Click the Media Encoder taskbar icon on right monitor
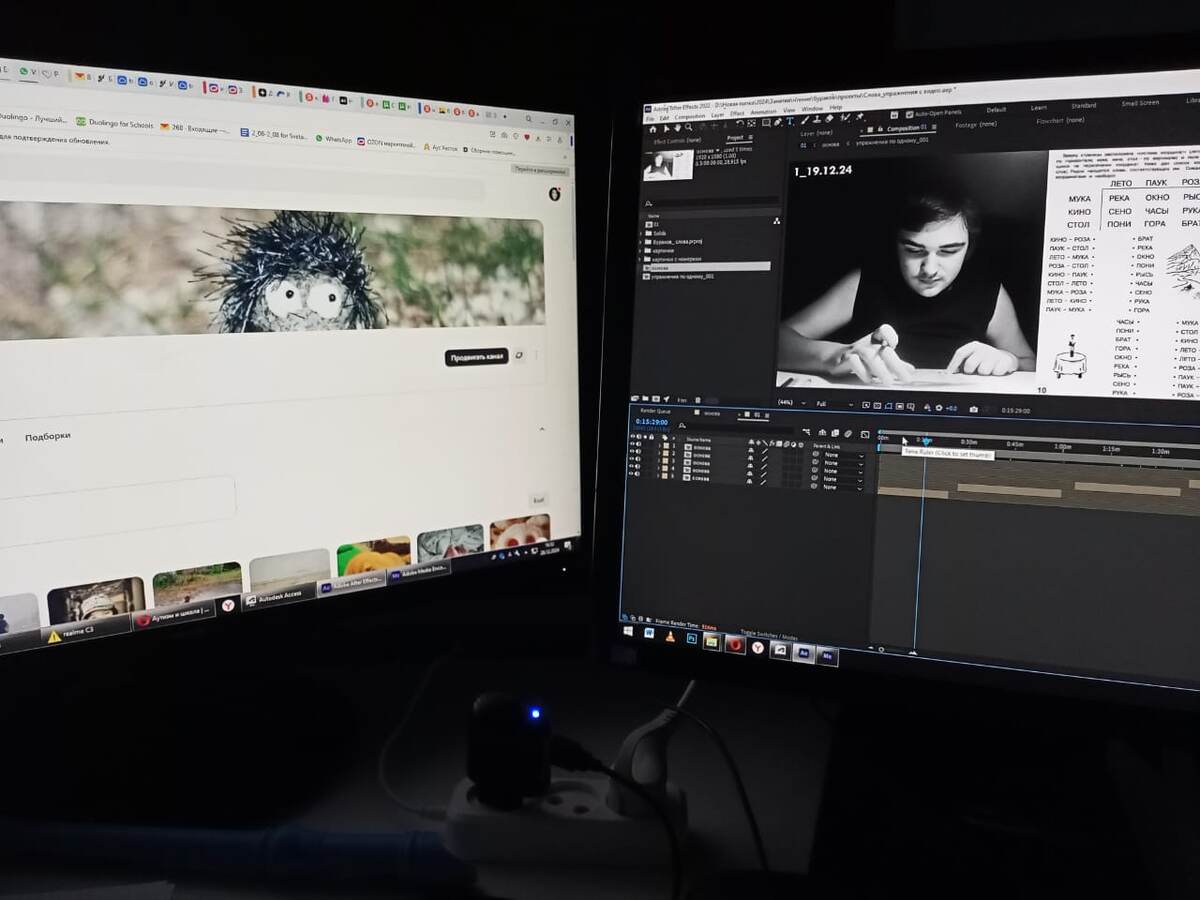The height and width of the screenshot is (900, 1200). click(x=828, y=656)
